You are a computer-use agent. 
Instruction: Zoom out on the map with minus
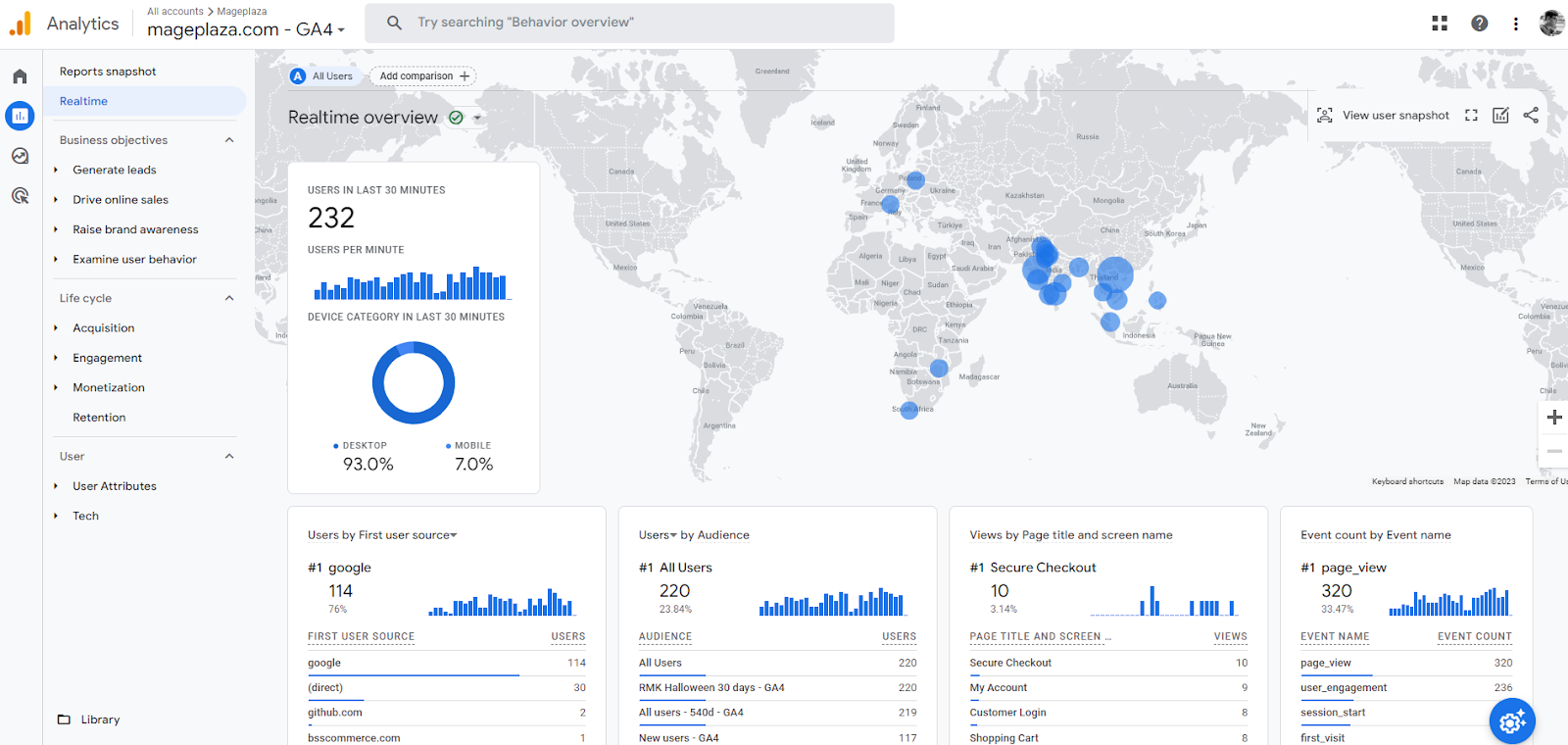click(1554, 451)
